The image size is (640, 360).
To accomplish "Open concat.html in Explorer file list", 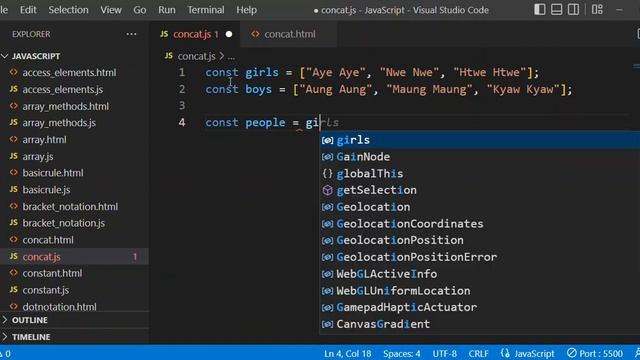I will 48,240.
